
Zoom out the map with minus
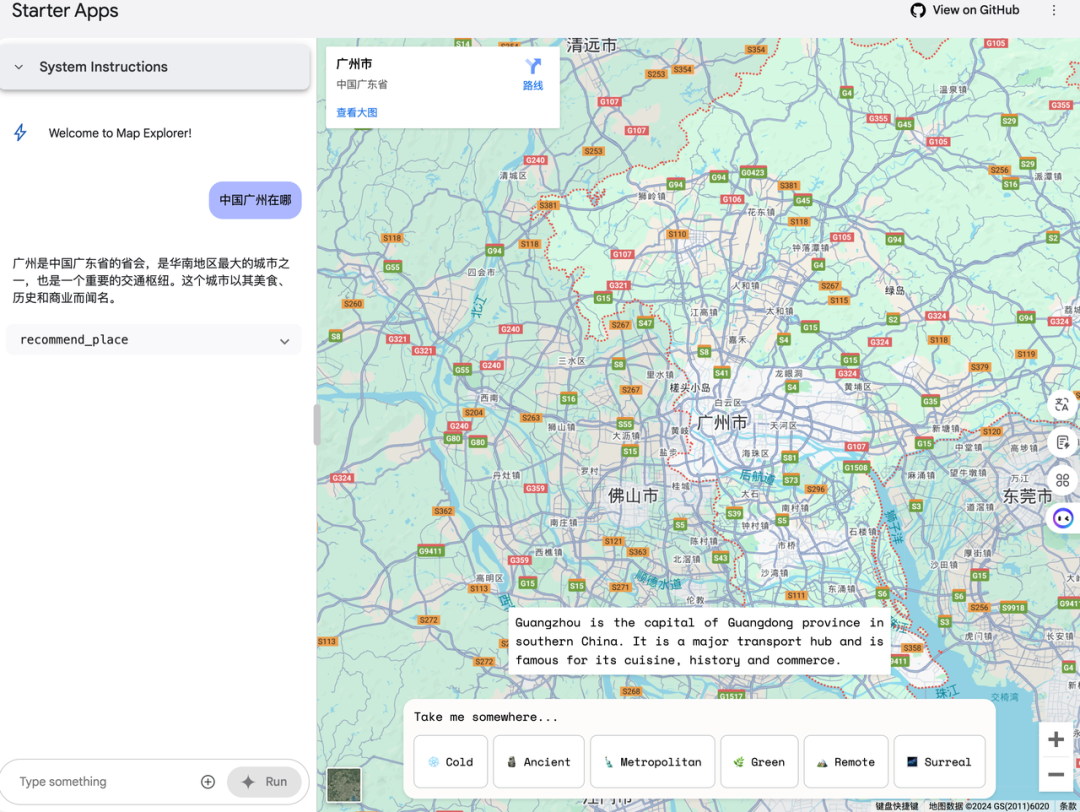click(x=1055, y=774)
